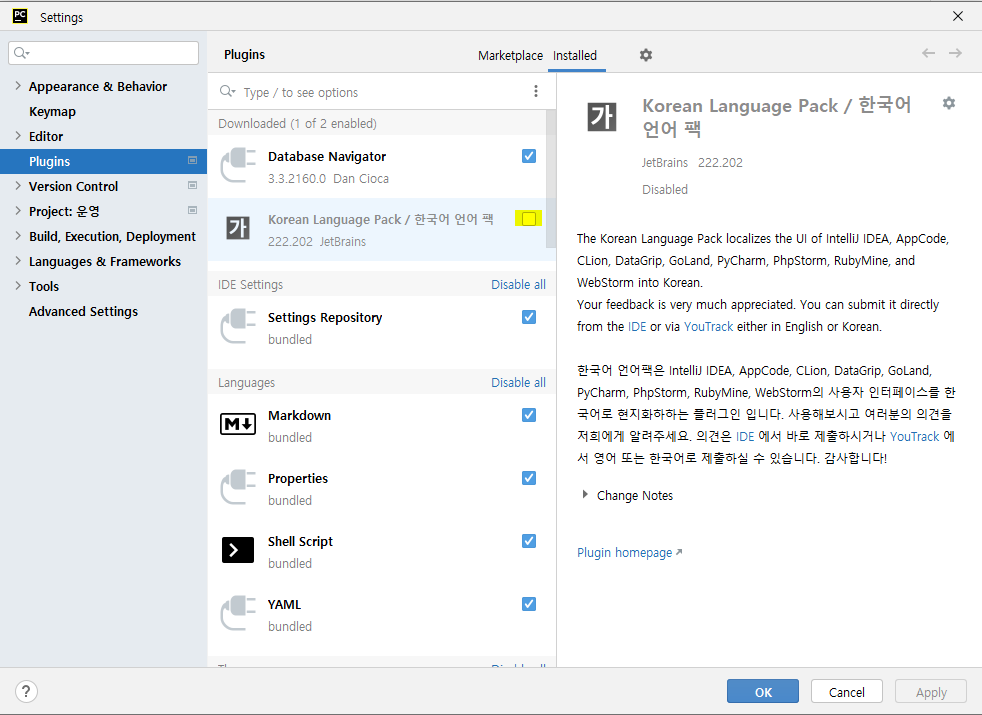
Task: Click Disable all for IDE Settings
Action: pyautogui.click(x=518, y=284)
